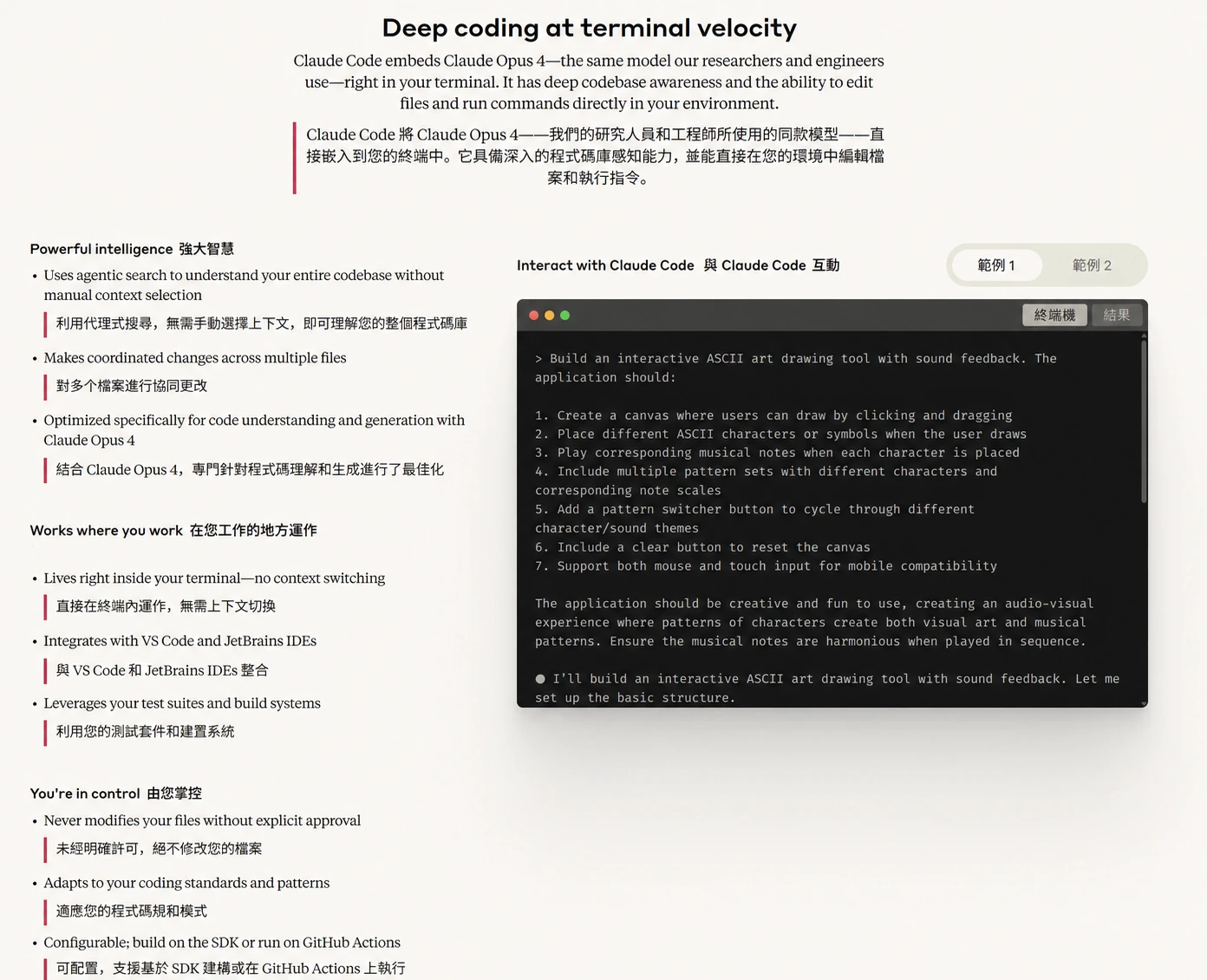Switch to the 範例 2 example tab

point(1092,265)
